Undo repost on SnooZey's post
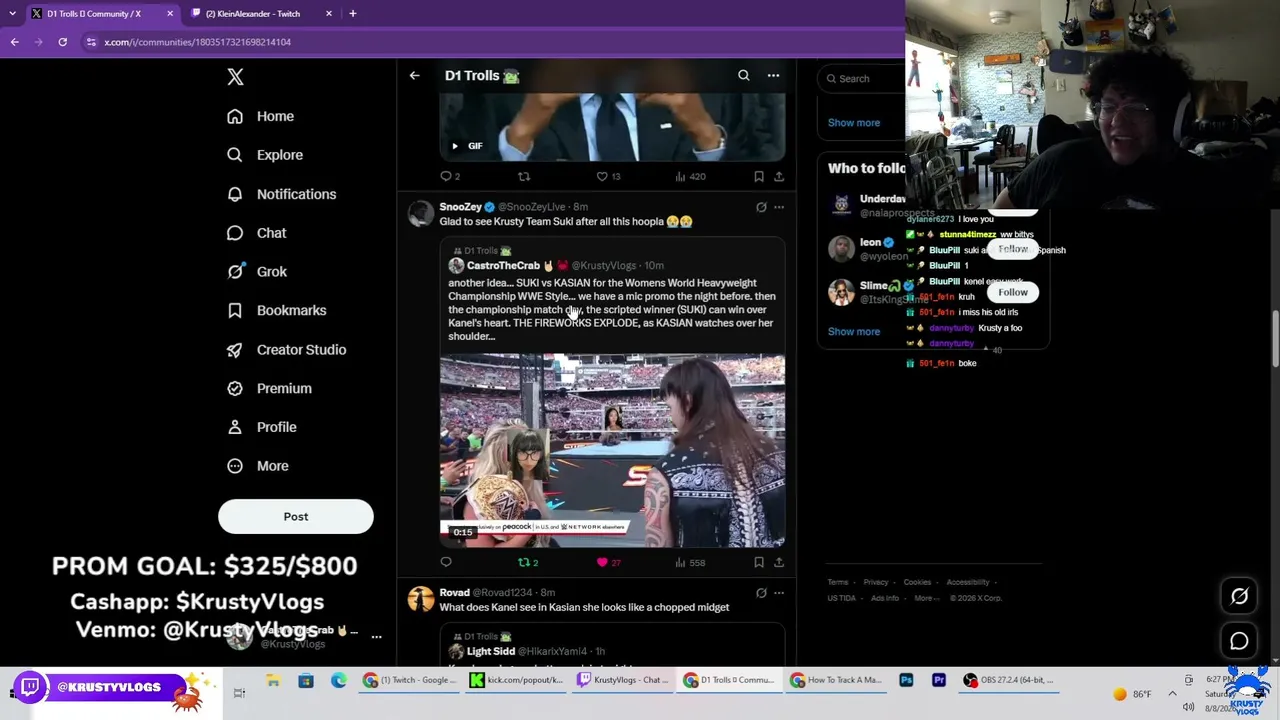The width and height of the screenshot is (1280, 720). (x=528, y=562)
